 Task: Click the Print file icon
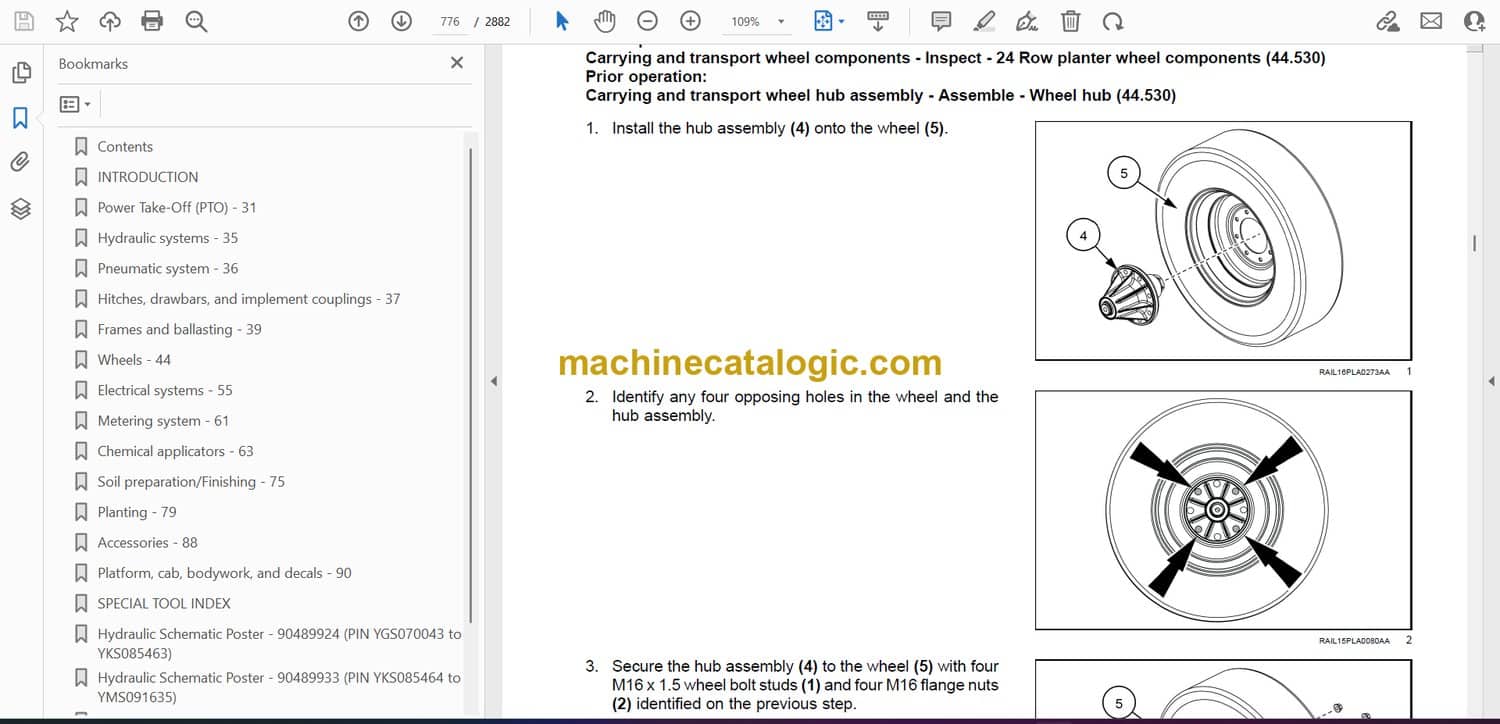[152, 21]
